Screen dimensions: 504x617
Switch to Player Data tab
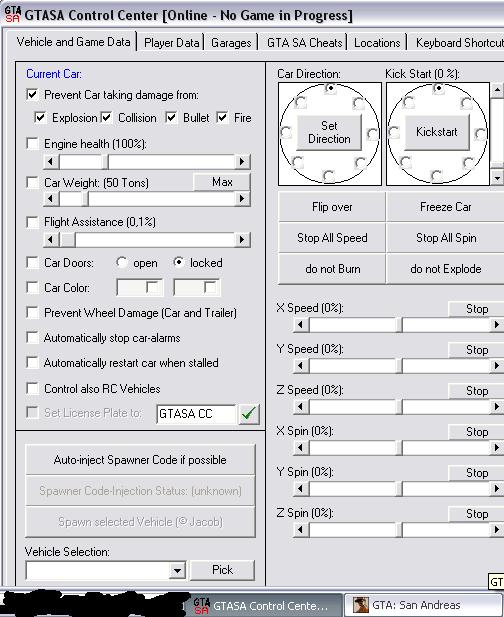[172, 42]
